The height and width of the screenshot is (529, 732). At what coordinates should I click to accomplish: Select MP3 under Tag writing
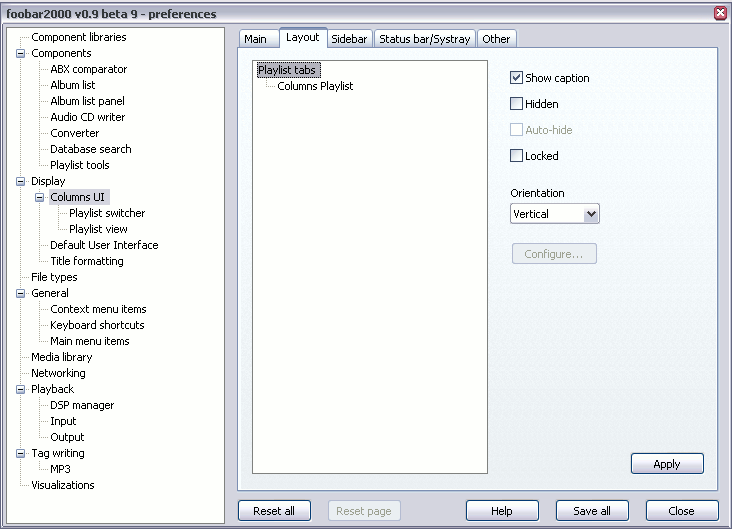coord(60,469)
